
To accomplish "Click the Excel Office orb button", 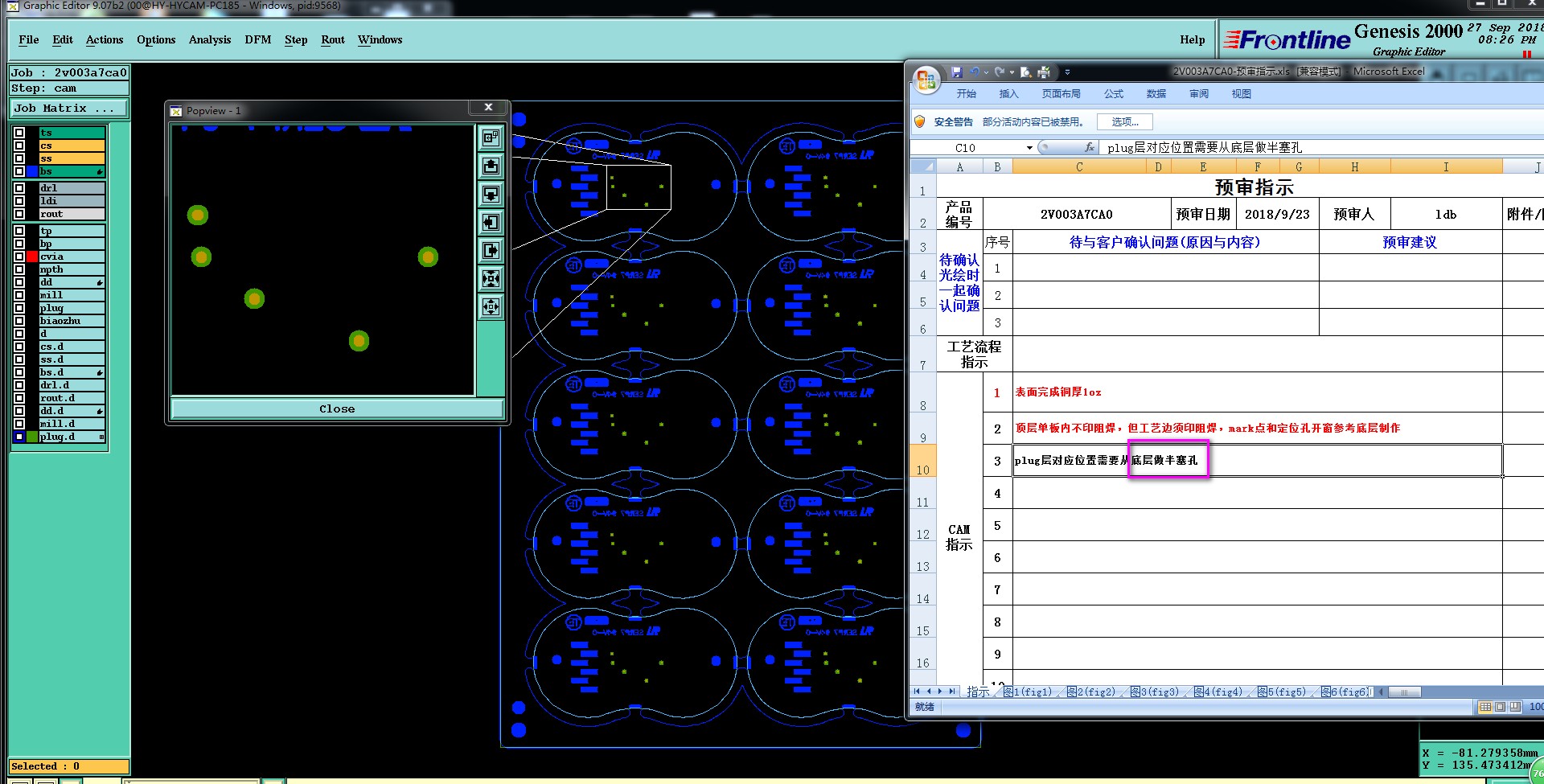I will [x=926, y=80].
